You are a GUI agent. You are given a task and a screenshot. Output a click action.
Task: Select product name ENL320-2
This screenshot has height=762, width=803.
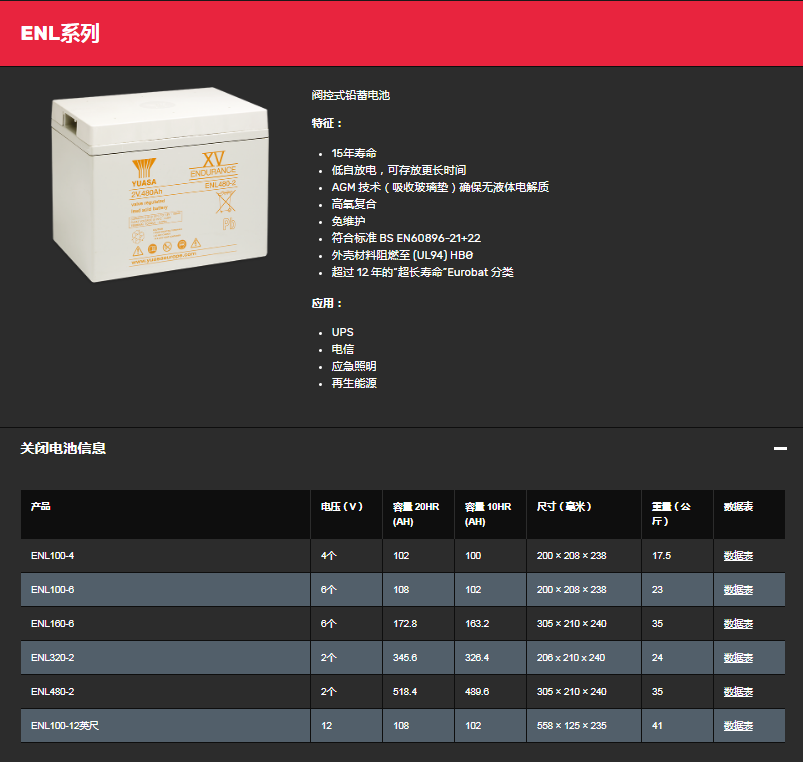click(52, 658)
